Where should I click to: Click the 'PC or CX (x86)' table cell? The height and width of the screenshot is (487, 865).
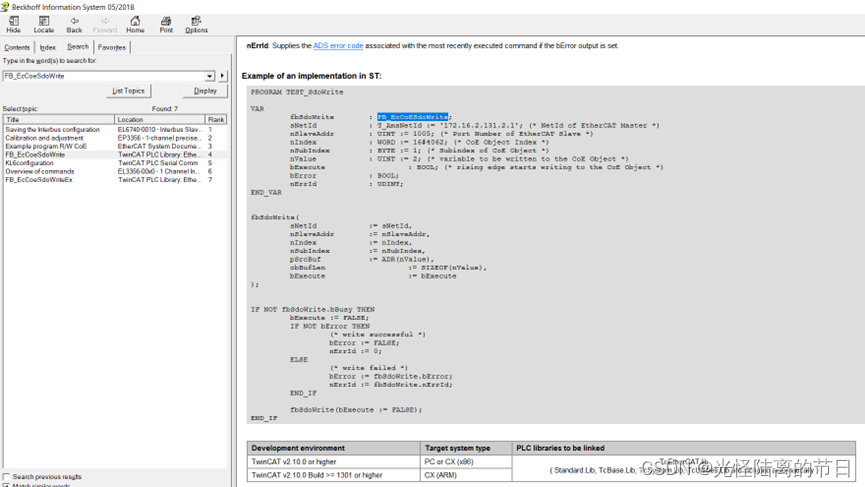point(466,462)
